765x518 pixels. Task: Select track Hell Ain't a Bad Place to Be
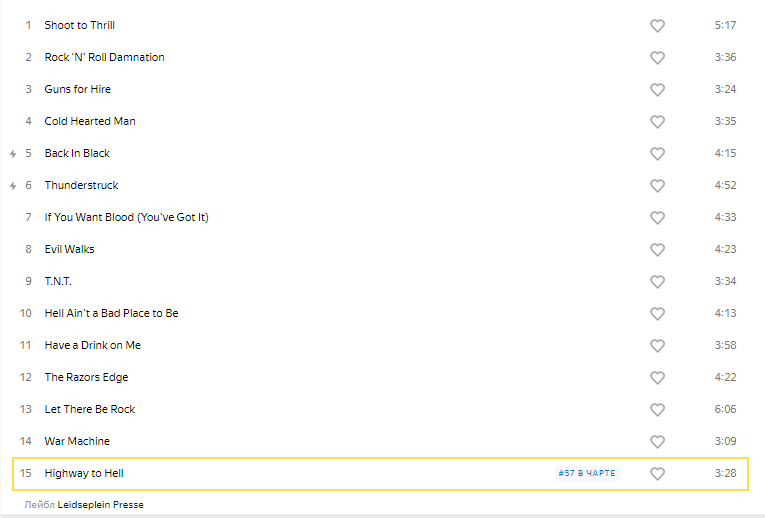click(111, 313)
